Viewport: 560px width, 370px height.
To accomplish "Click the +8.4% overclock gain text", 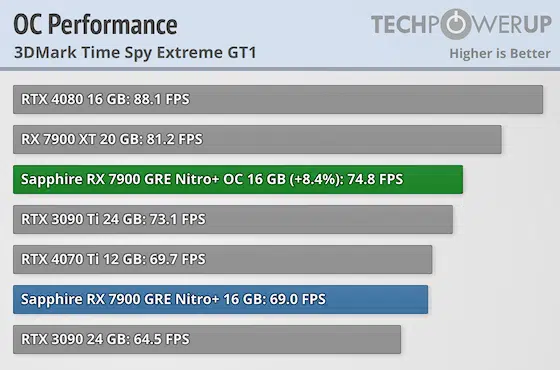I will point(314,179).
